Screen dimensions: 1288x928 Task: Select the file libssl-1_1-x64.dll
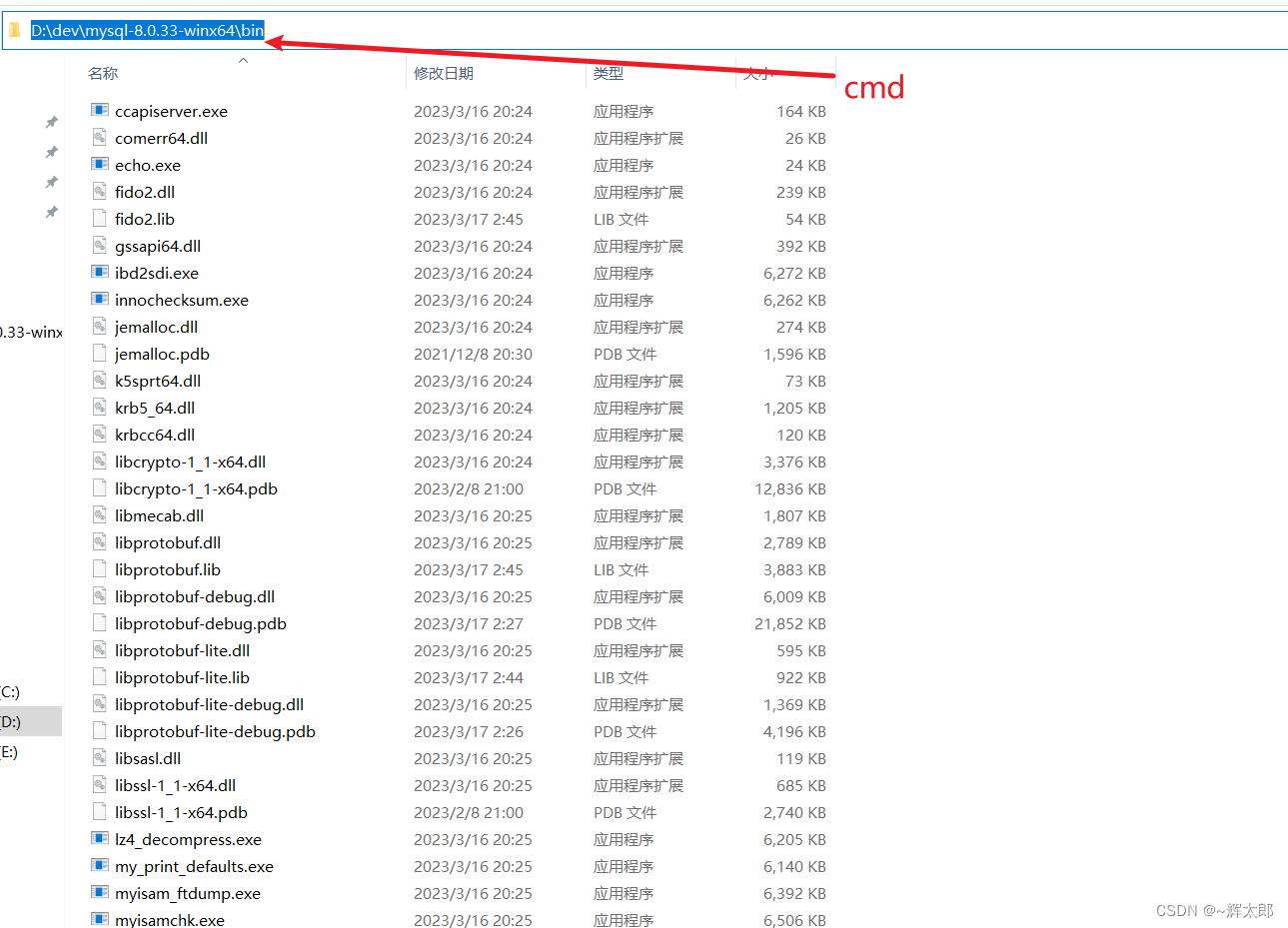click(x=175, y=785)
